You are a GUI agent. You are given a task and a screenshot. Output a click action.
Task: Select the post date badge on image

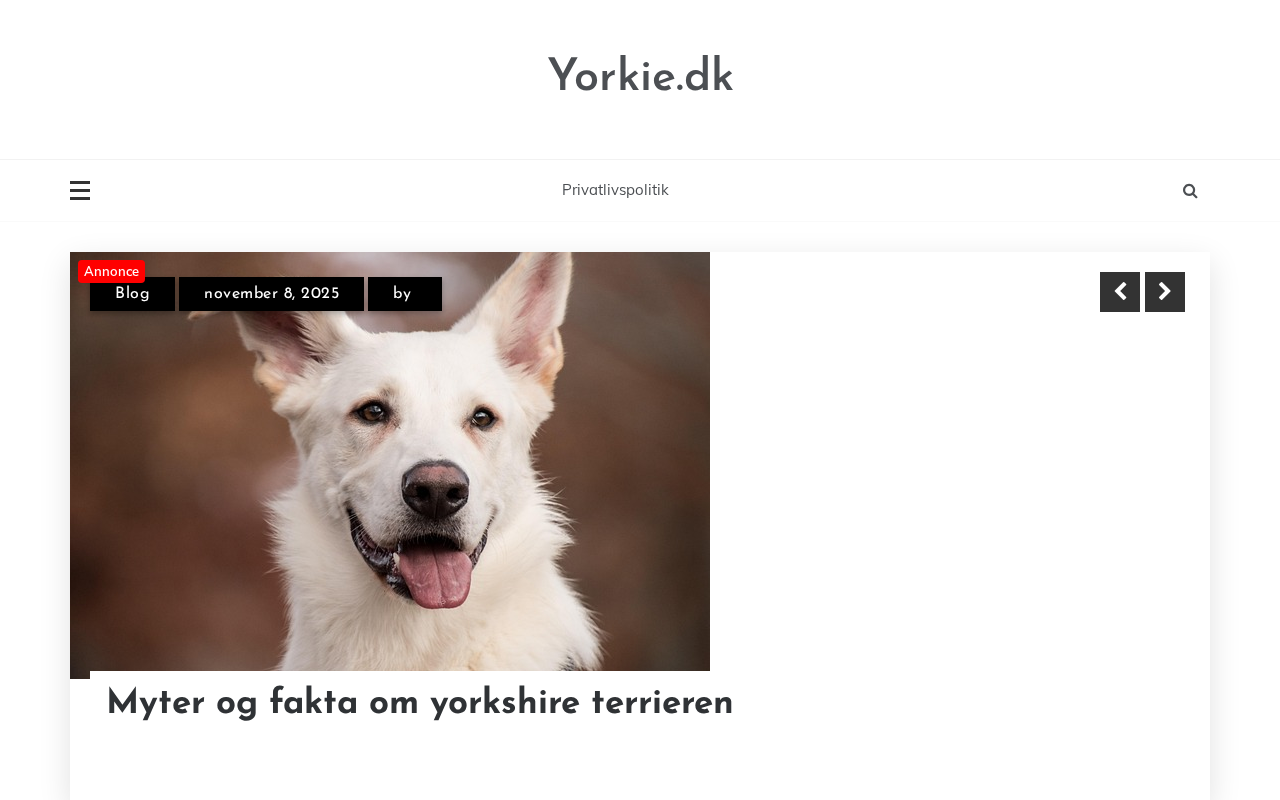pos(271,294)
